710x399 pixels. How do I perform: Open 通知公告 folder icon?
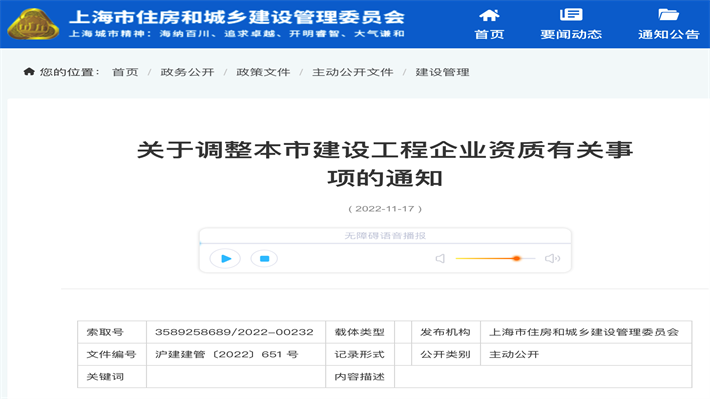(668, 14)
